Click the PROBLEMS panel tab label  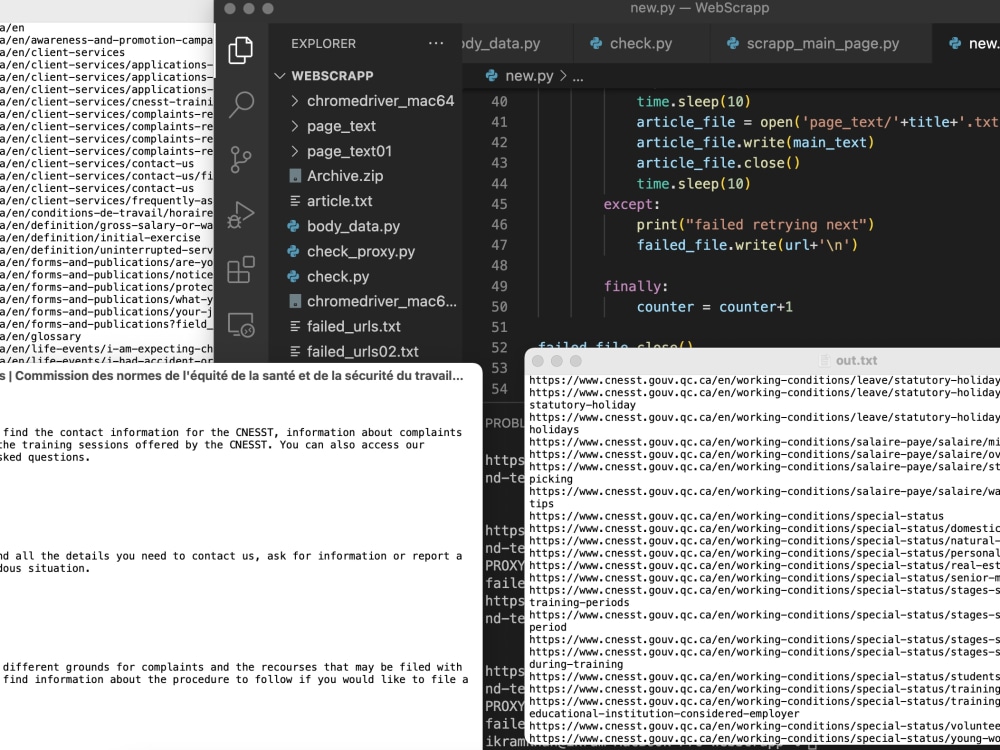pyautogui.click(x=505, y=423)
